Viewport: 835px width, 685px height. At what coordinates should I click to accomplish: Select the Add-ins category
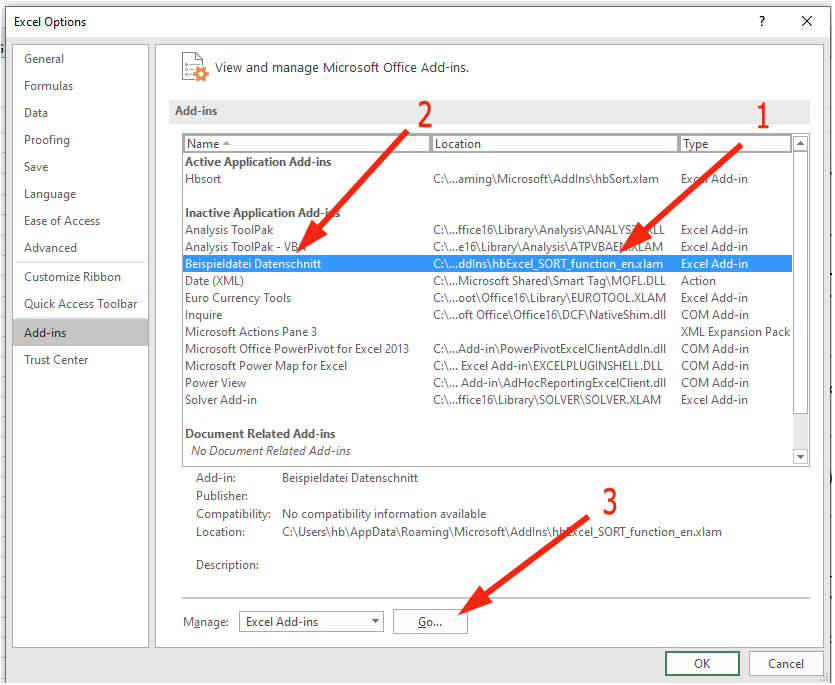pyautogui.click(x=80, y=333)
